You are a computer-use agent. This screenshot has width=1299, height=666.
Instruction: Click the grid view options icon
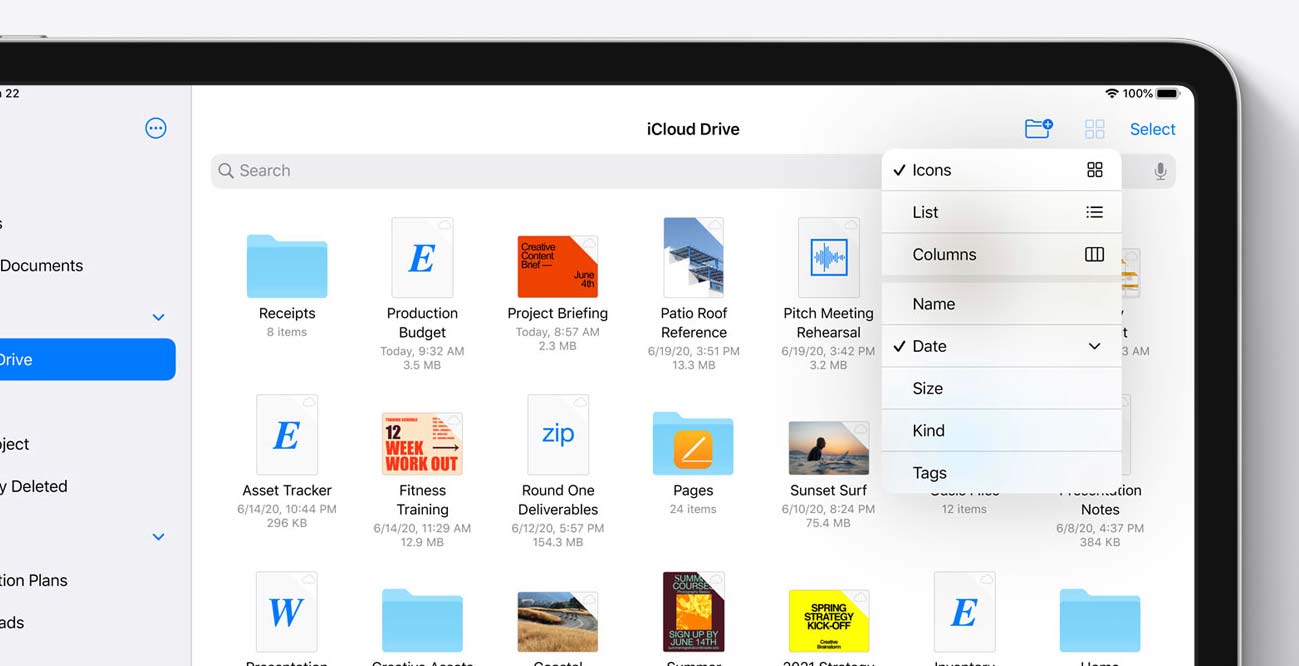coord(1095,129)
